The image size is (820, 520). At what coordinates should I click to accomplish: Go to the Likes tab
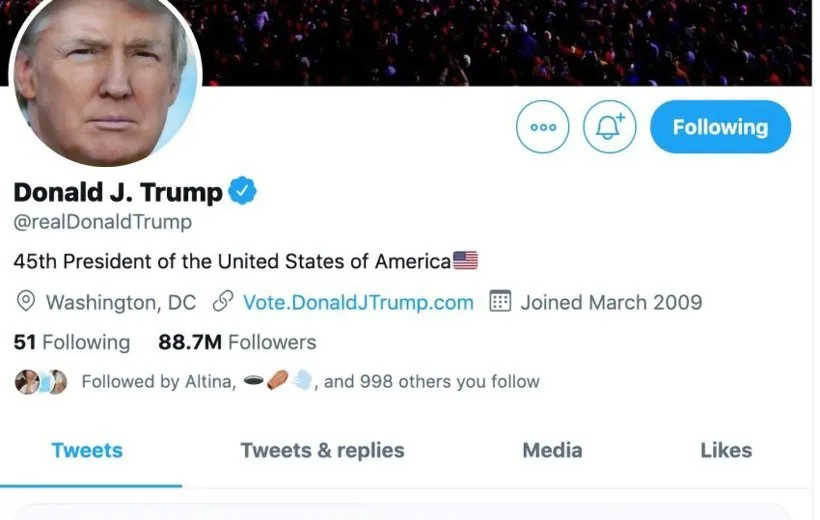(x=726, y=450)
